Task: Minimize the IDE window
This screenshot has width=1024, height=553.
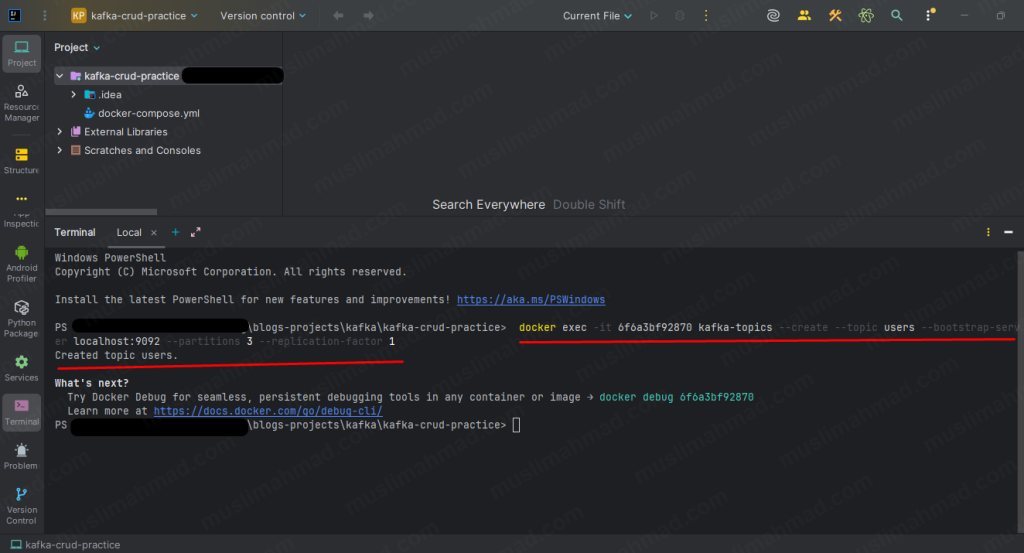Action: coord(964,16)
